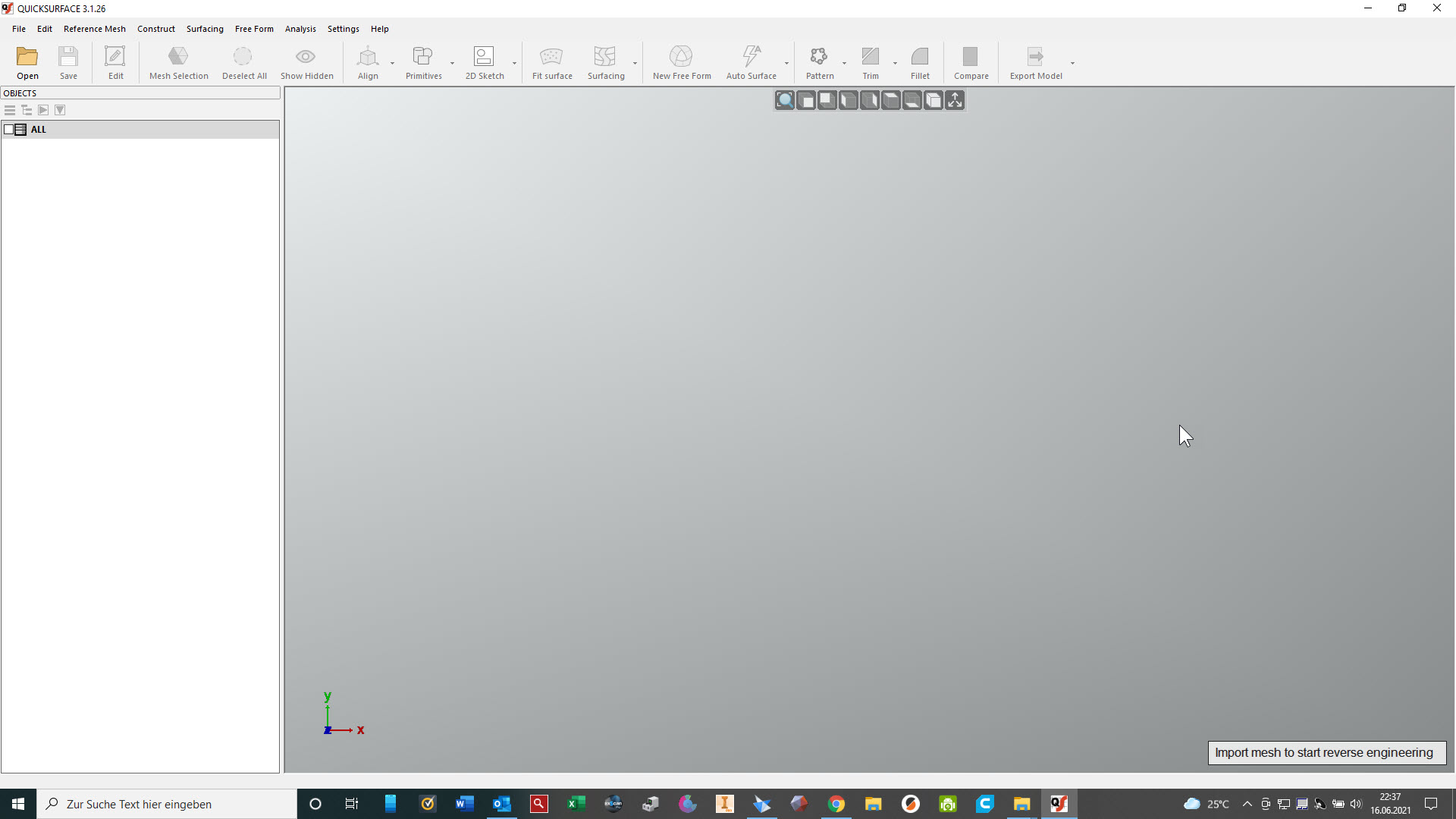Expand the Align dropdown arrow
This screenshot has width=1456, height=819.
tap(393, 63)
